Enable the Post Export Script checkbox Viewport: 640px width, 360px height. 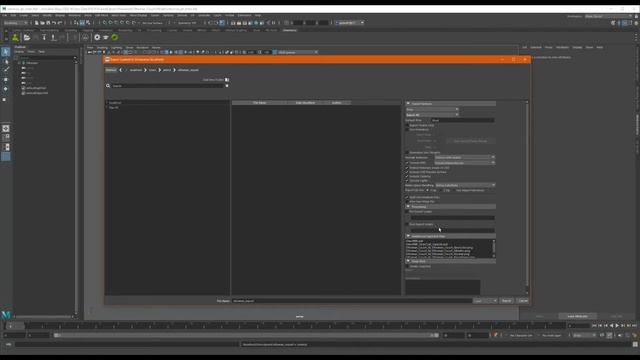tap(407, 224)
